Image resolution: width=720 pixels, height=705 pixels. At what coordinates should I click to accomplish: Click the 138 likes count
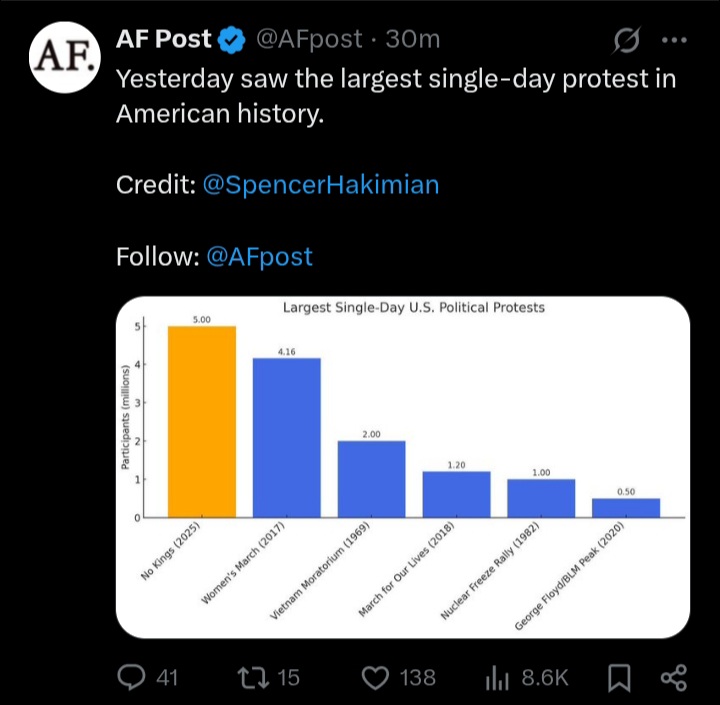(417, 678)
